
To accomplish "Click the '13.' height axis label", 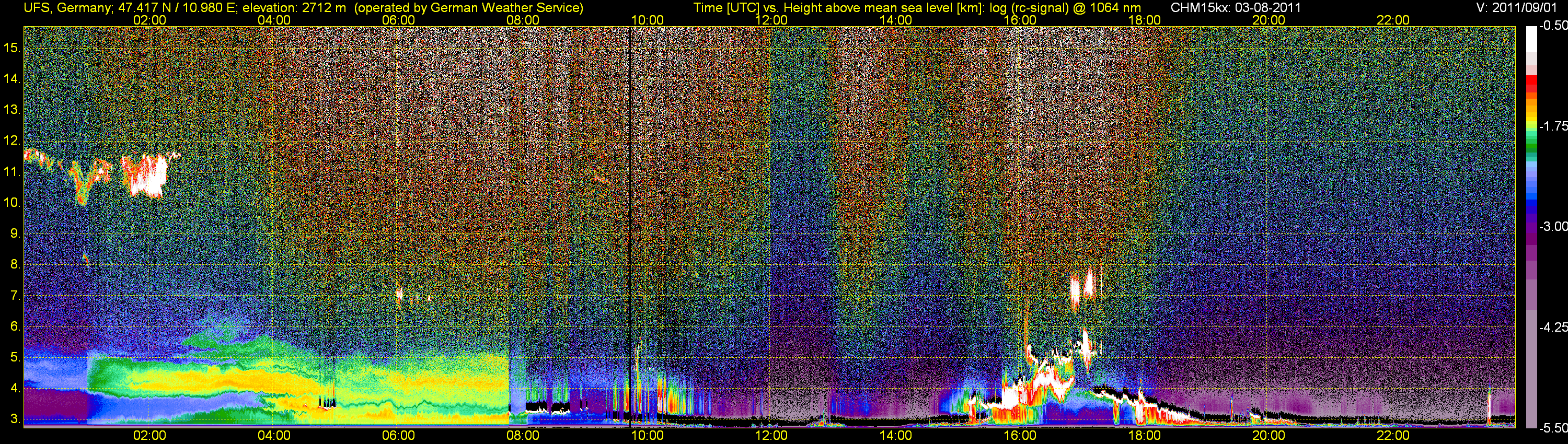I will point(12,110).
